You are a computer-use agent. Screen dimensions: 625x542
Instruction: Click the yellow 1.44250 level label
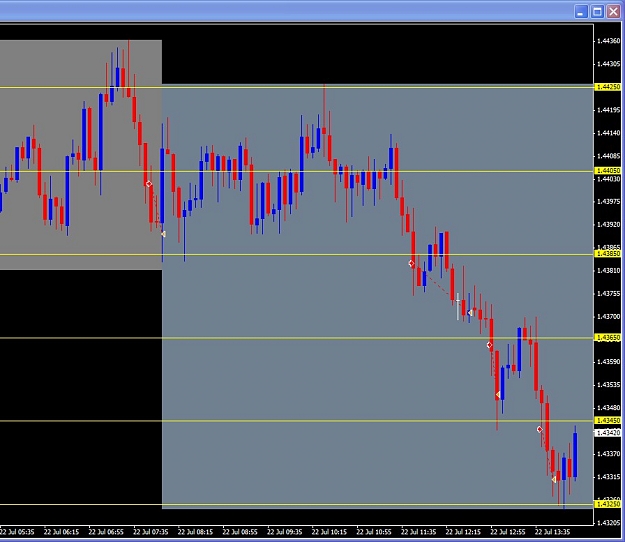tap(608, 87)
